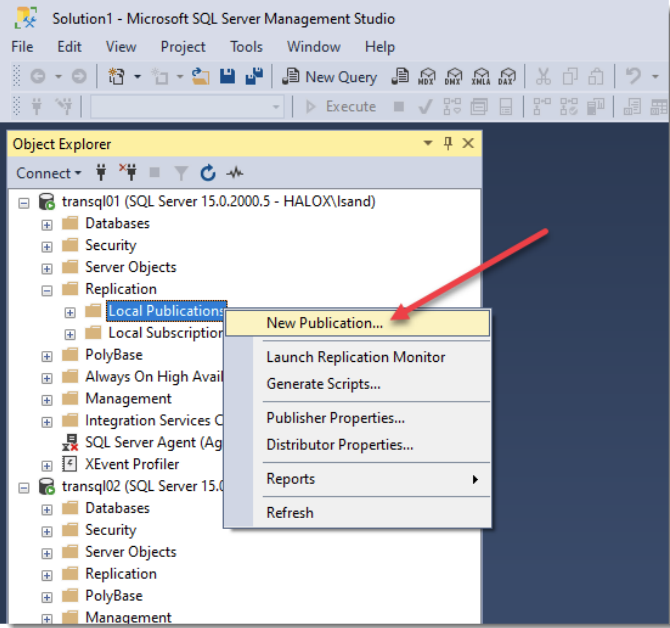The width and height of the screenshot is (670, 628).
Task: Click the DMX query icon
Action: click(x=453, y=77)
